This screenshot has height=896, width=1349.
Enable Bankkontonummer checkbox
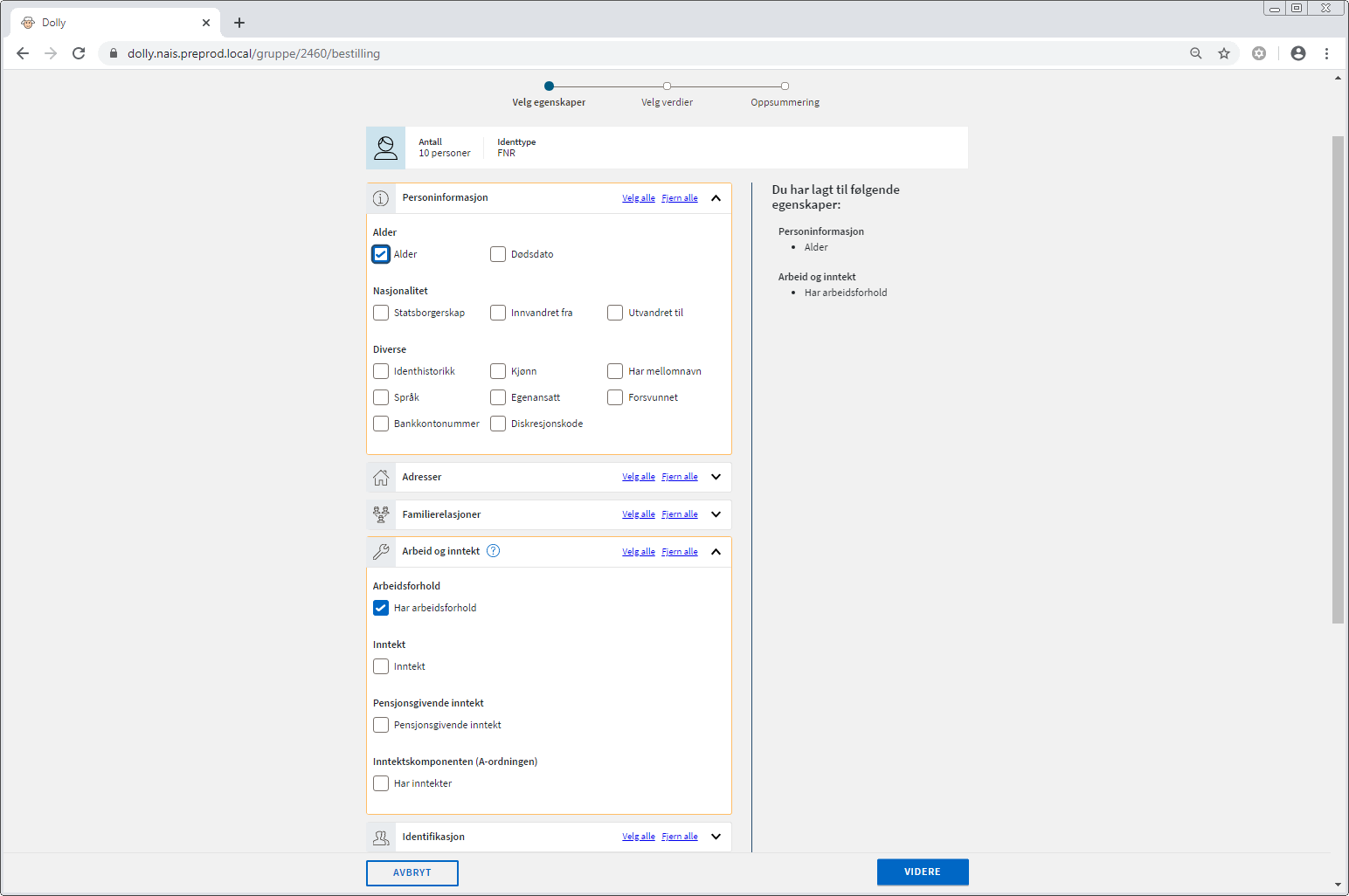click(x=381, y=424)
